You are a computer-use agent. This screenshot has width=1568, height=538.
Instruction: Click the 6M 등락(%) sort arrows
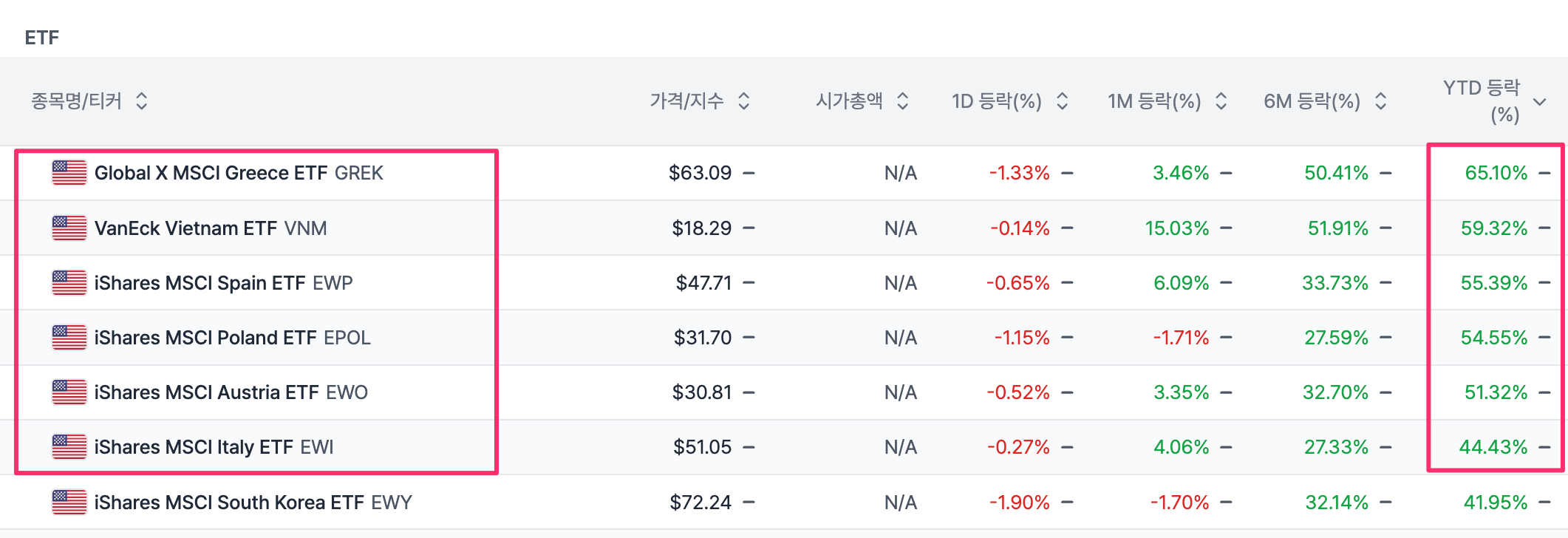click(x=1380, y=101)
